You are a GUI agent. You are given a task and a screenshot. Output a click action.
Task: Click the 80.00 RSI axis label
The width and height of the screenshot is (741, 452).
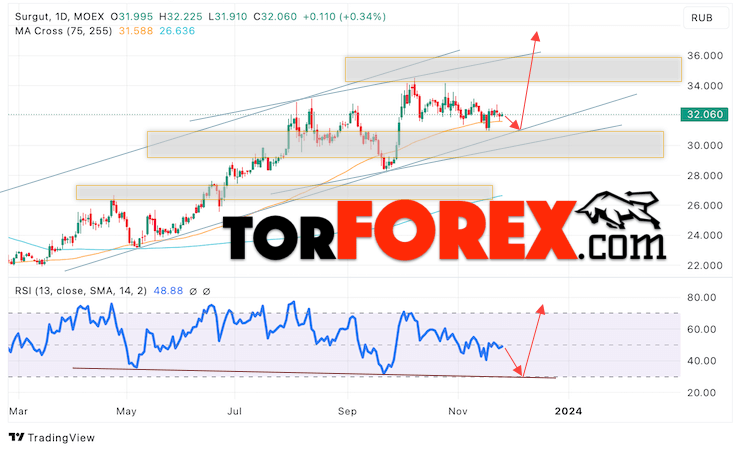702,297
